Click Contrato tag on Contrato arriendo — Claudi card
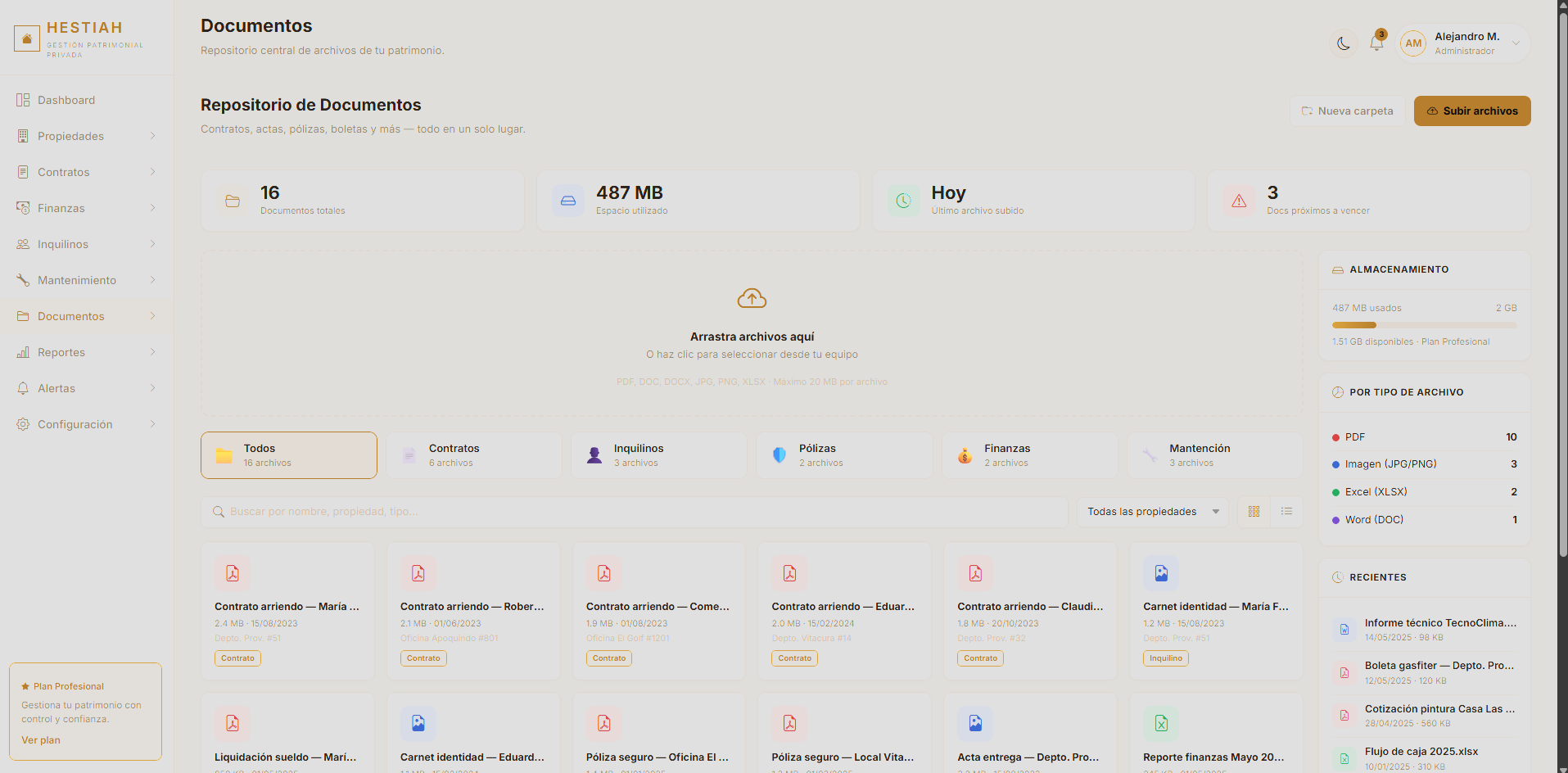This screenshot has height=773, width=1568. tap(980, 658)
